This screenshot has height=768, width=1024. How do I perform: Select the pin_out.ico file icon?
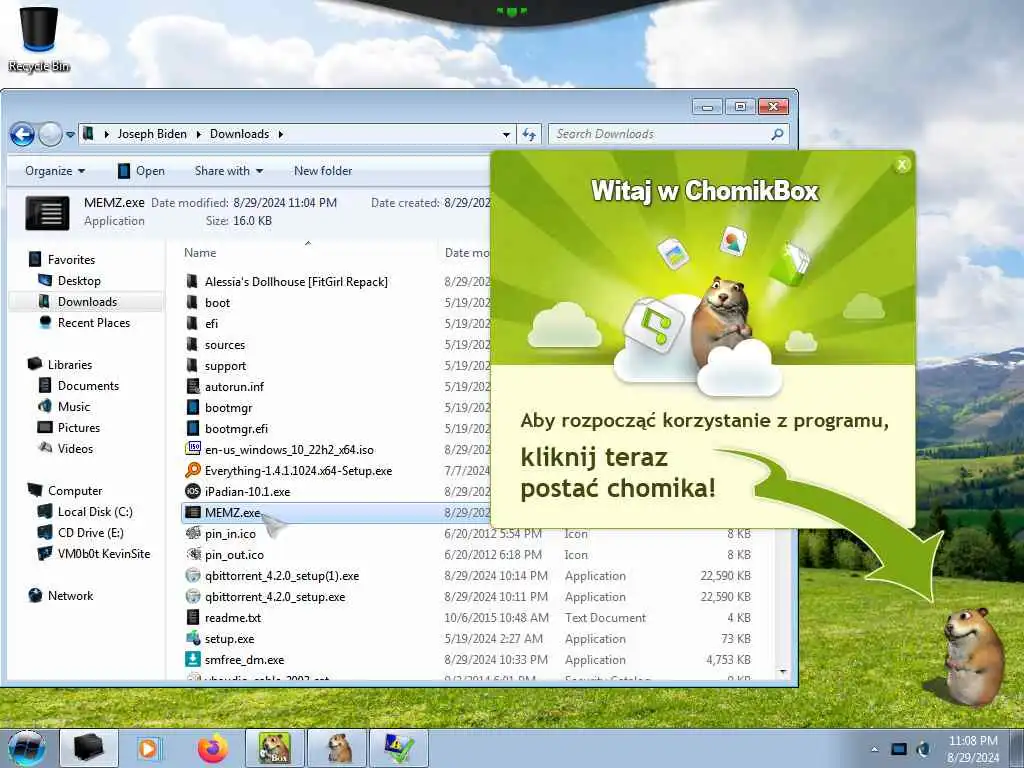pyautogui.click(x=193, y=554)
